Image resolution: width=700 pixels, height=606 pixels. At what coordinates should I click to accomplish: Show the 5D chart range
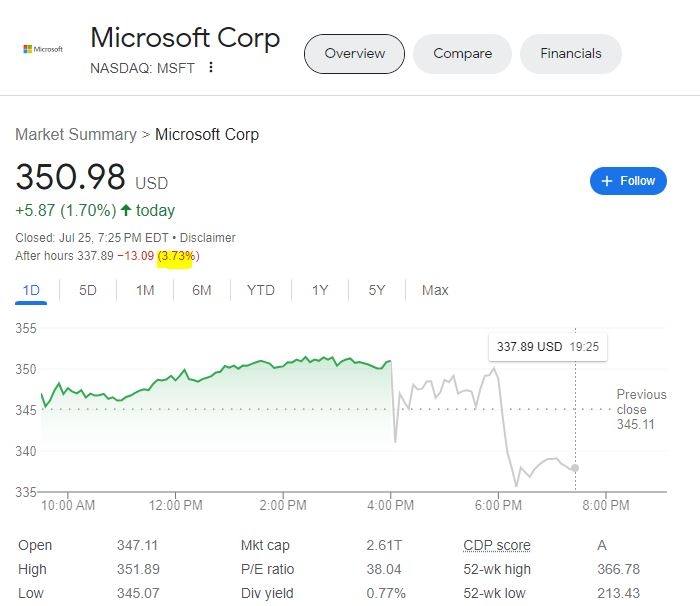coord(88,291)
